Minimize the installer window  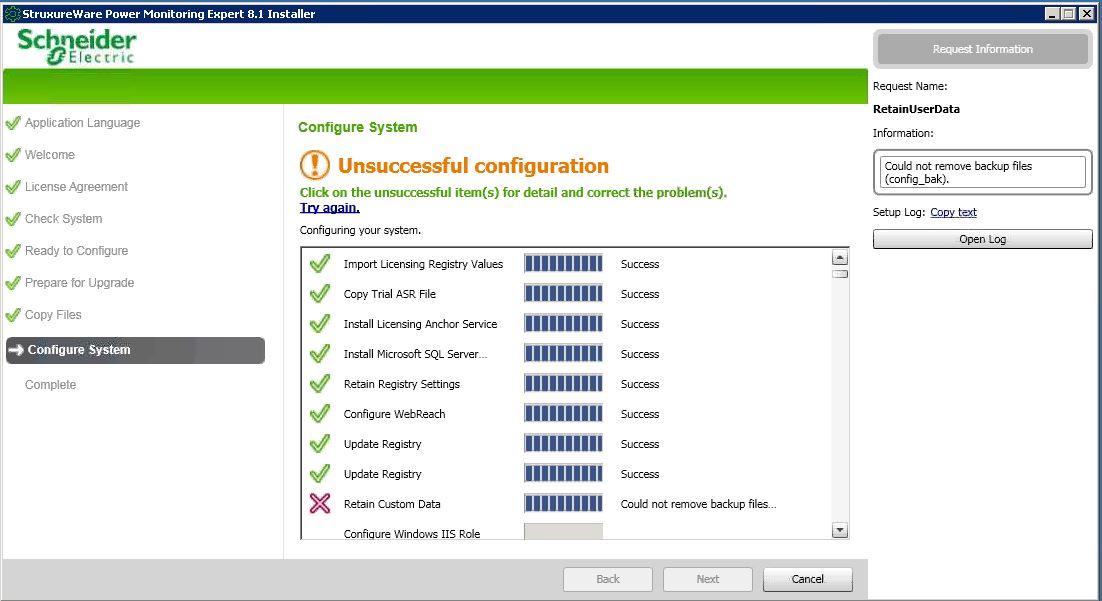click(1052, 13)
